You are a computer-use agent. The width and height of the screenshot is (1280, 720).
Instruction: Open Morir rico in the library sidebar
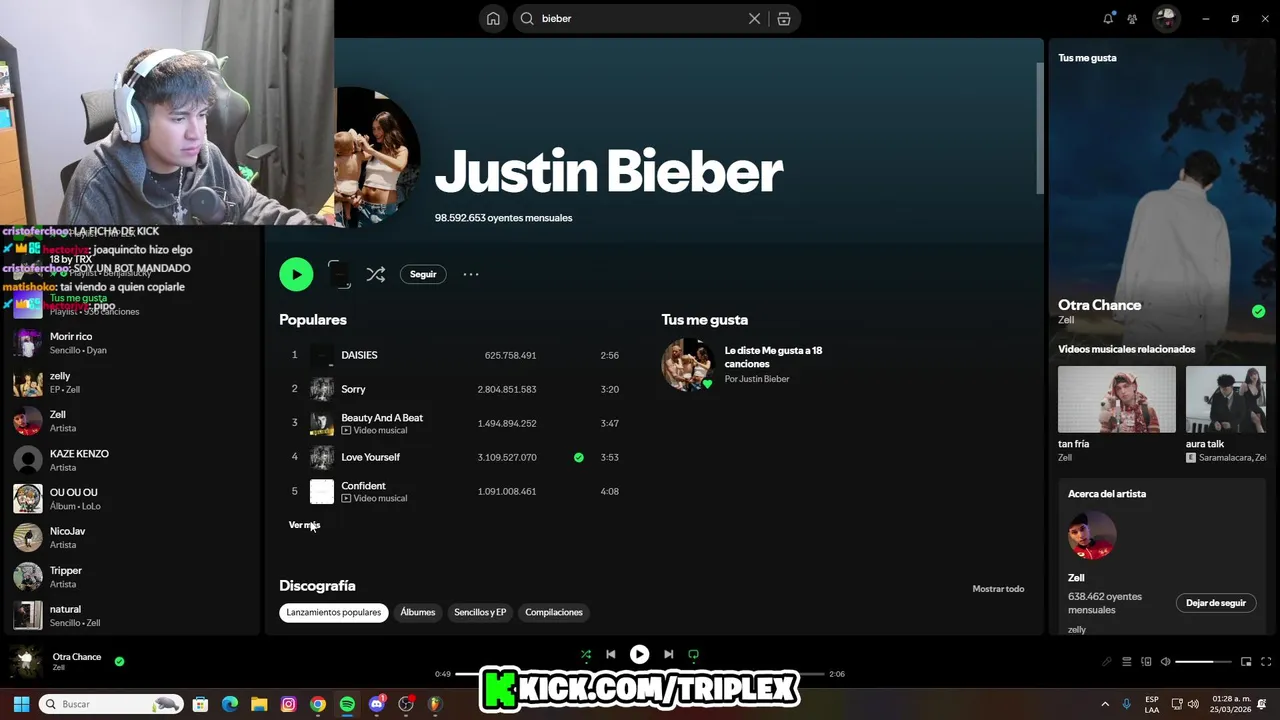tap(130, 343)
